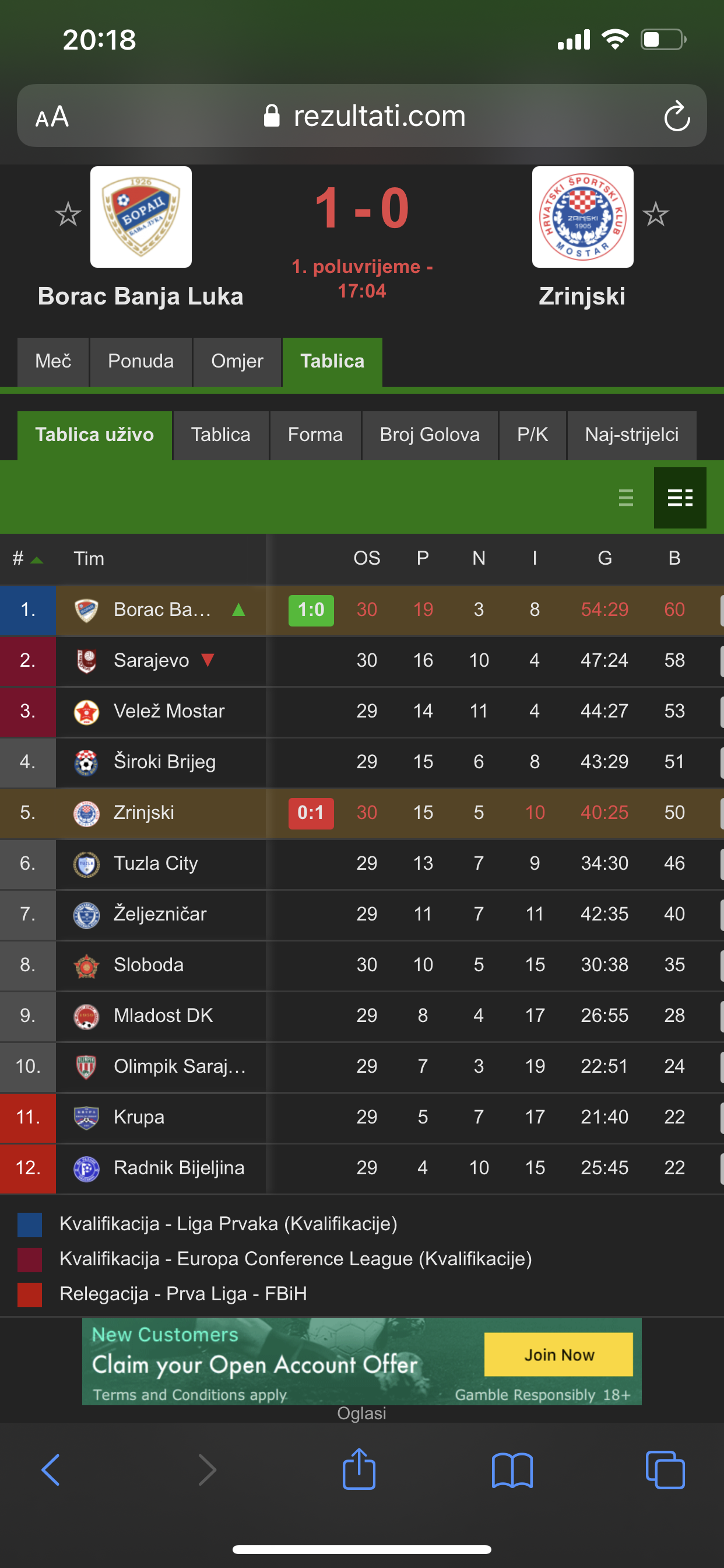The height and width of the screenshot is (1568, 724).
Task: Open Safari bookmarks icon
Action: [512, 1471]
